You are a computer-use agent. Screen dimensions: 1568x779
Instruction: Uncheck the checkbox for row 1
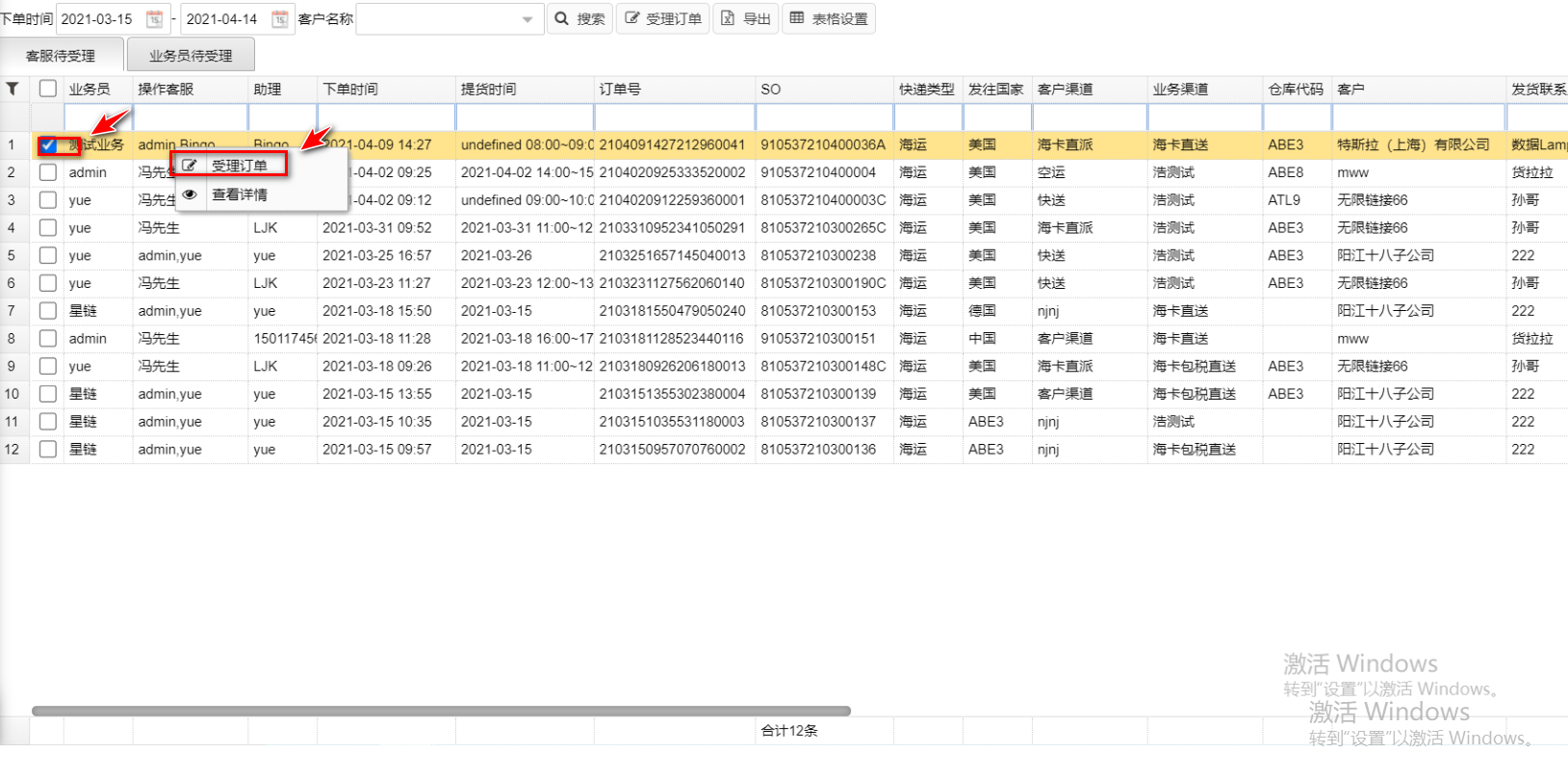click(48, 145)
